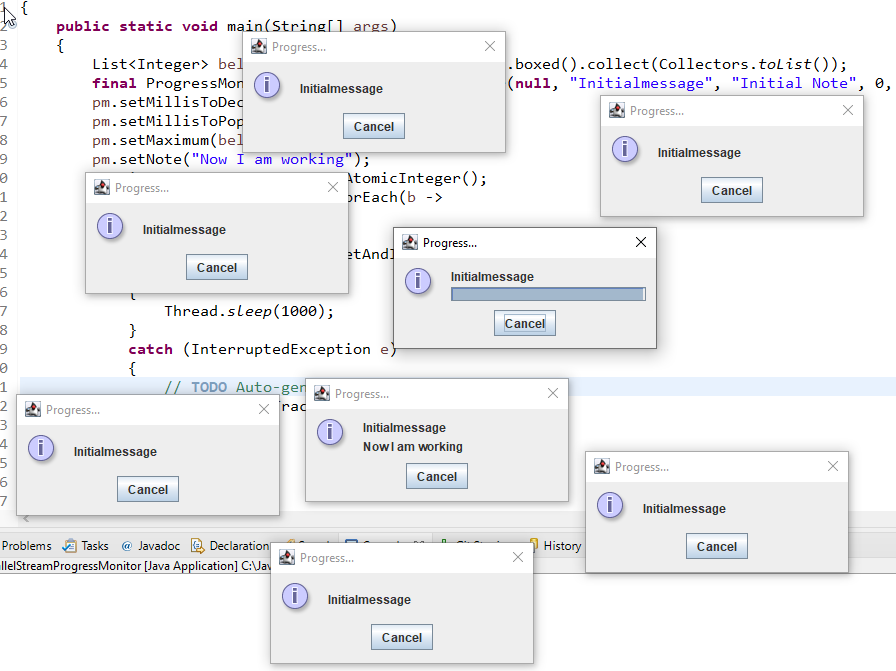Click the Java title icon of the dialog beside AtomicInteger

(x=102, y=187)
